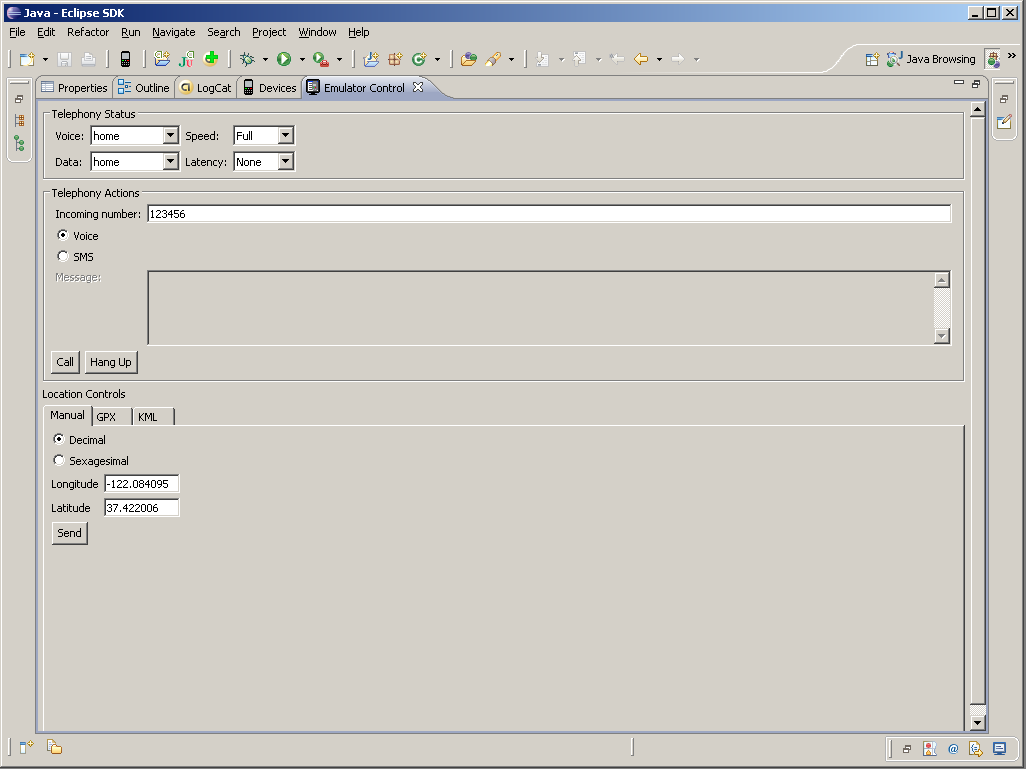The width and height of the screenshot is (1026, 769).
Task: Click the yellow Back arrow icon
Action: click(641, 60)
